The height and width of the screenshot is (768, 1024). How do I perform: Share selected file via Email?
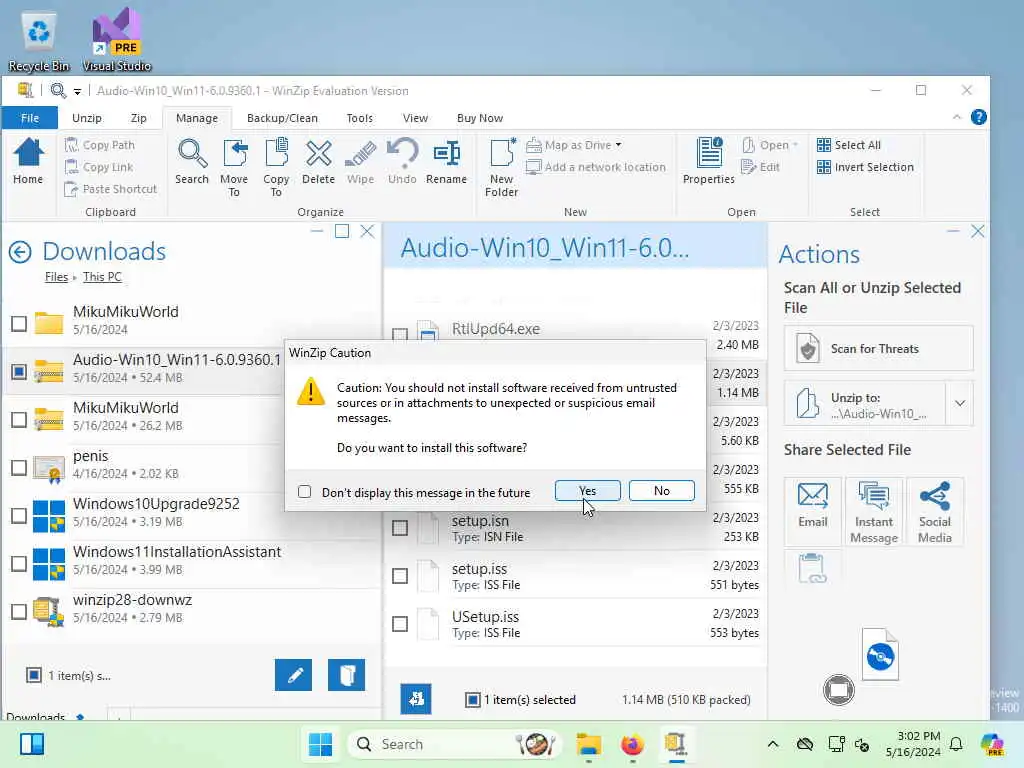pos(812,511)
